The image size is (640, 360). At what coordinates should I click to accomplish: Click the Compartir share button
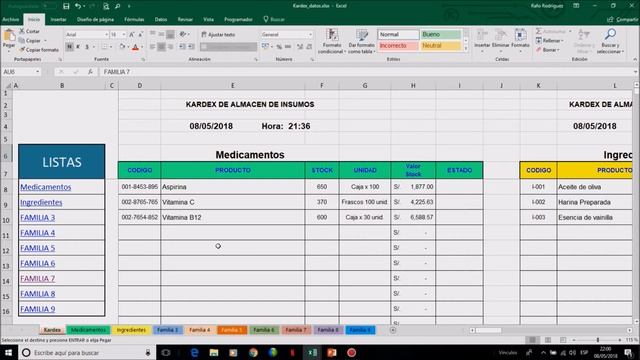point(622,19)
